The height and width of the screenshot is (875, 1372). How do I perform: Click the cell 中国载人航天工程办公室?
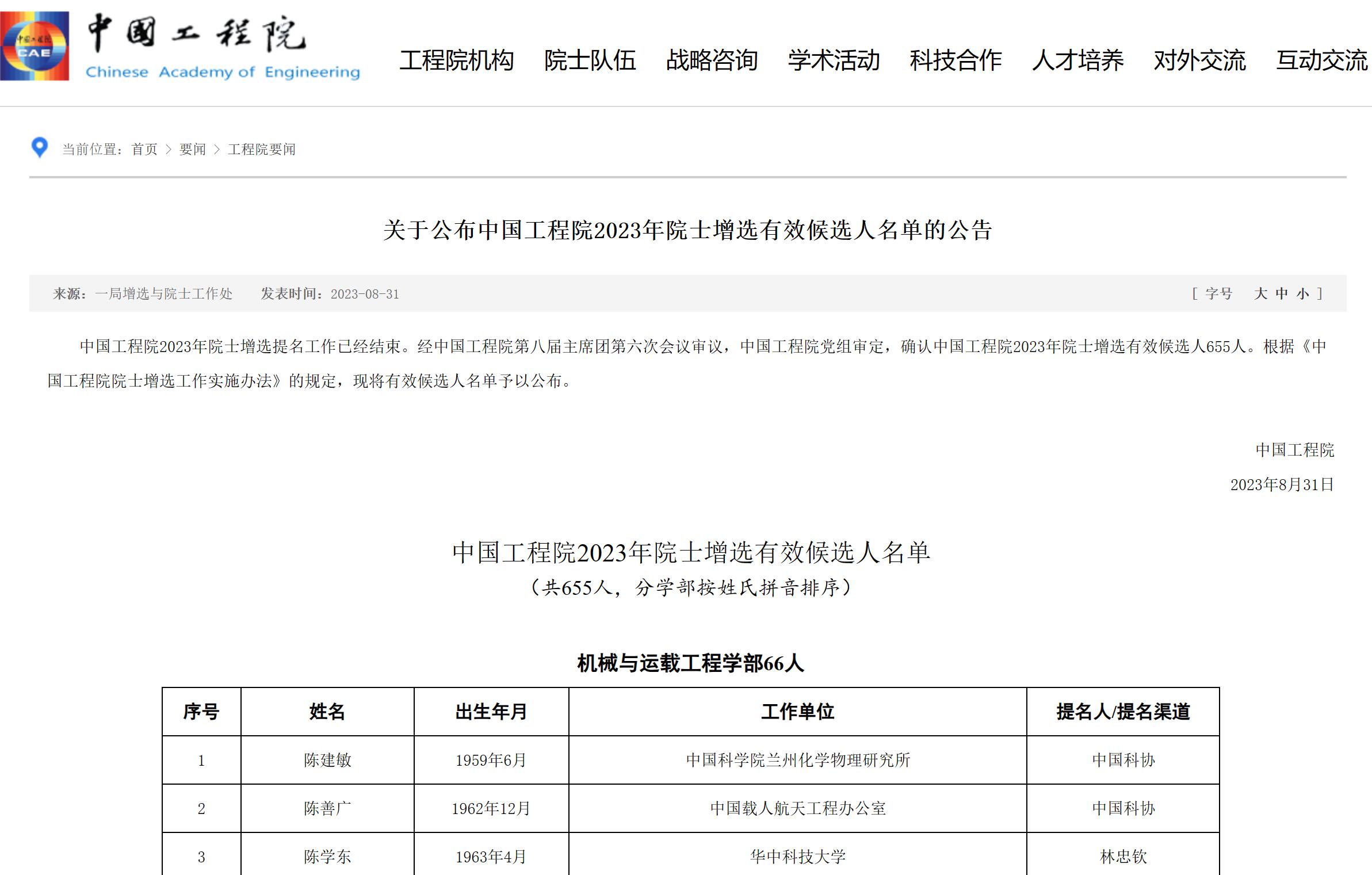pyautogui.click(x=798, y=808)
